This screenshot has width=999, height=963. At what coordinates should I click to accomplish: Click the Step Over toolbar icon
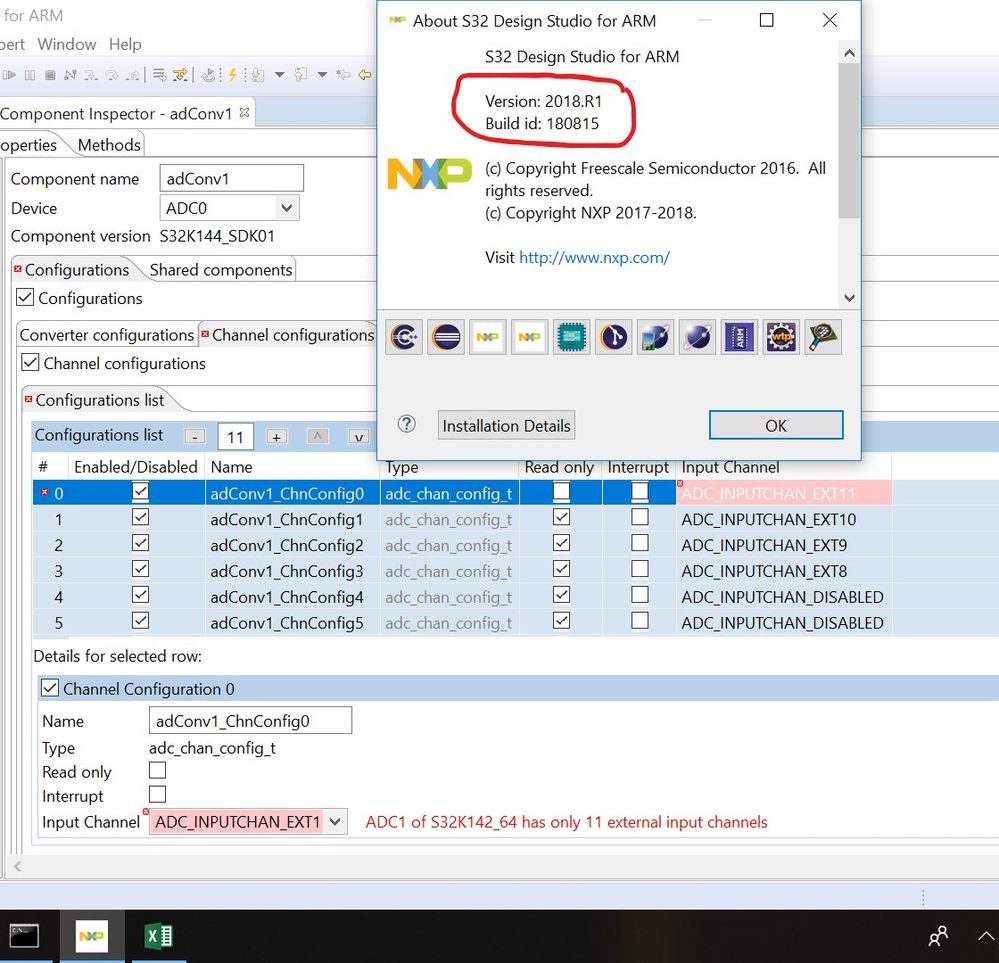tap(111, 75)
